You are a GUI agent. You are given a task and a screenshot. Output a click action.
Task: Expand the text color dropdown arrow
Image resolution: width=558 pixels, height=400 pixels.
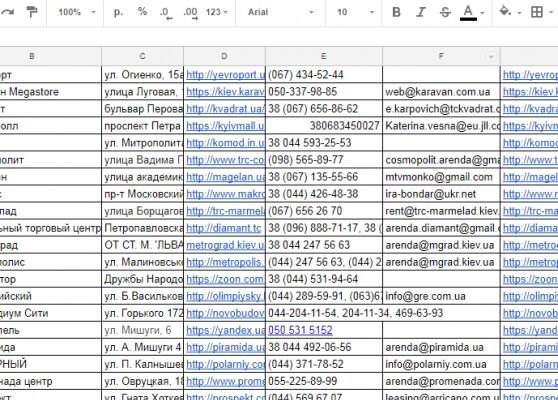click(x=483, y=13)
